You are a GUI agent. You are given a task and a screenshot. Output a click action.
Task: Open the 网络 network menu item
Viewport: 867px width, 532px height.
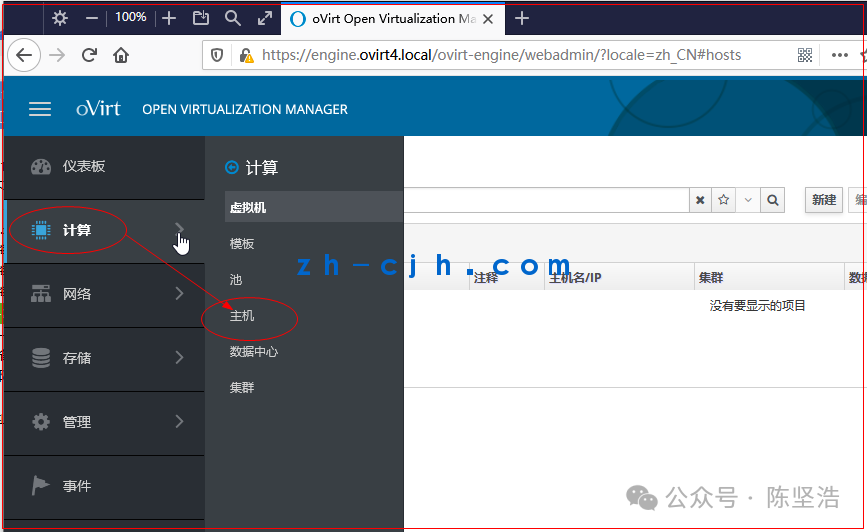click(104, 294)
